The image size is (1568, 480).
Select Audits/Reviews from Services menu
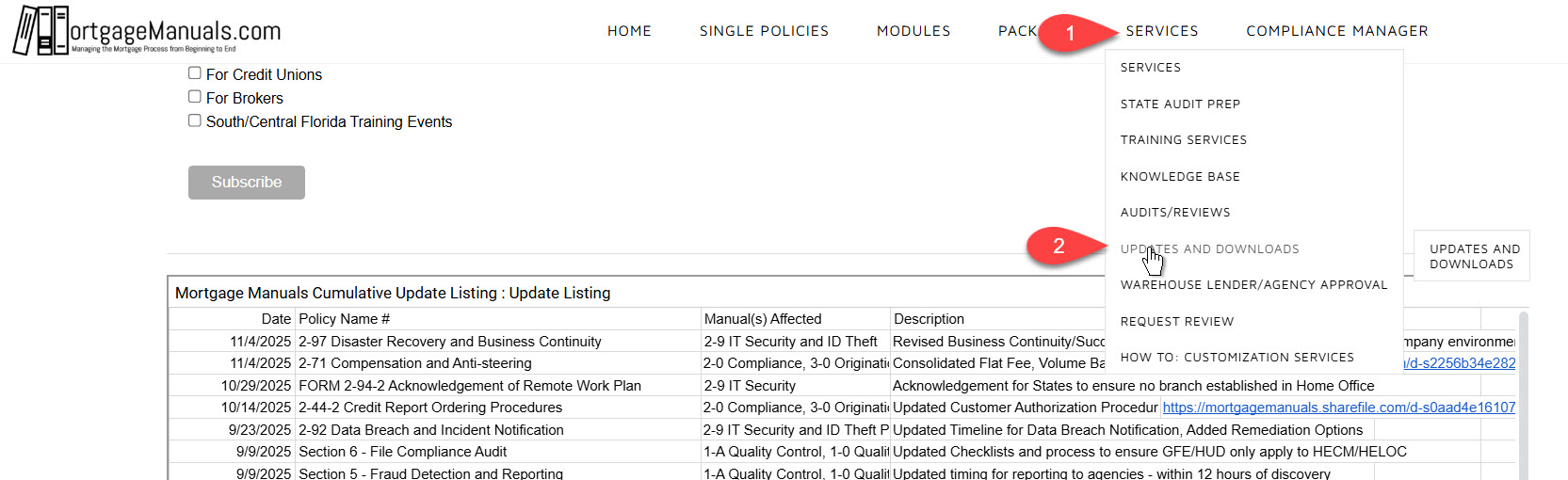pyautogui.click(x=1175, y=213)
